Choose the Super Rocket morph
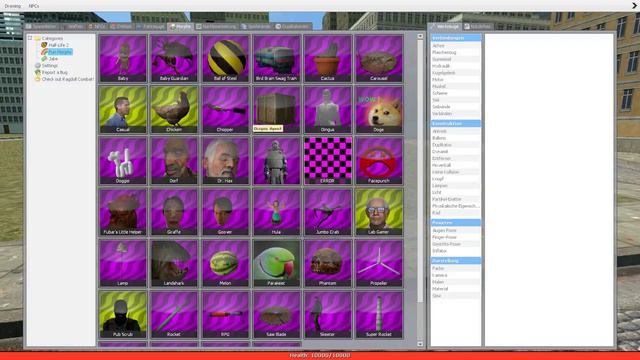The width and height of the screenshot is (640, 360). [379, 315]
